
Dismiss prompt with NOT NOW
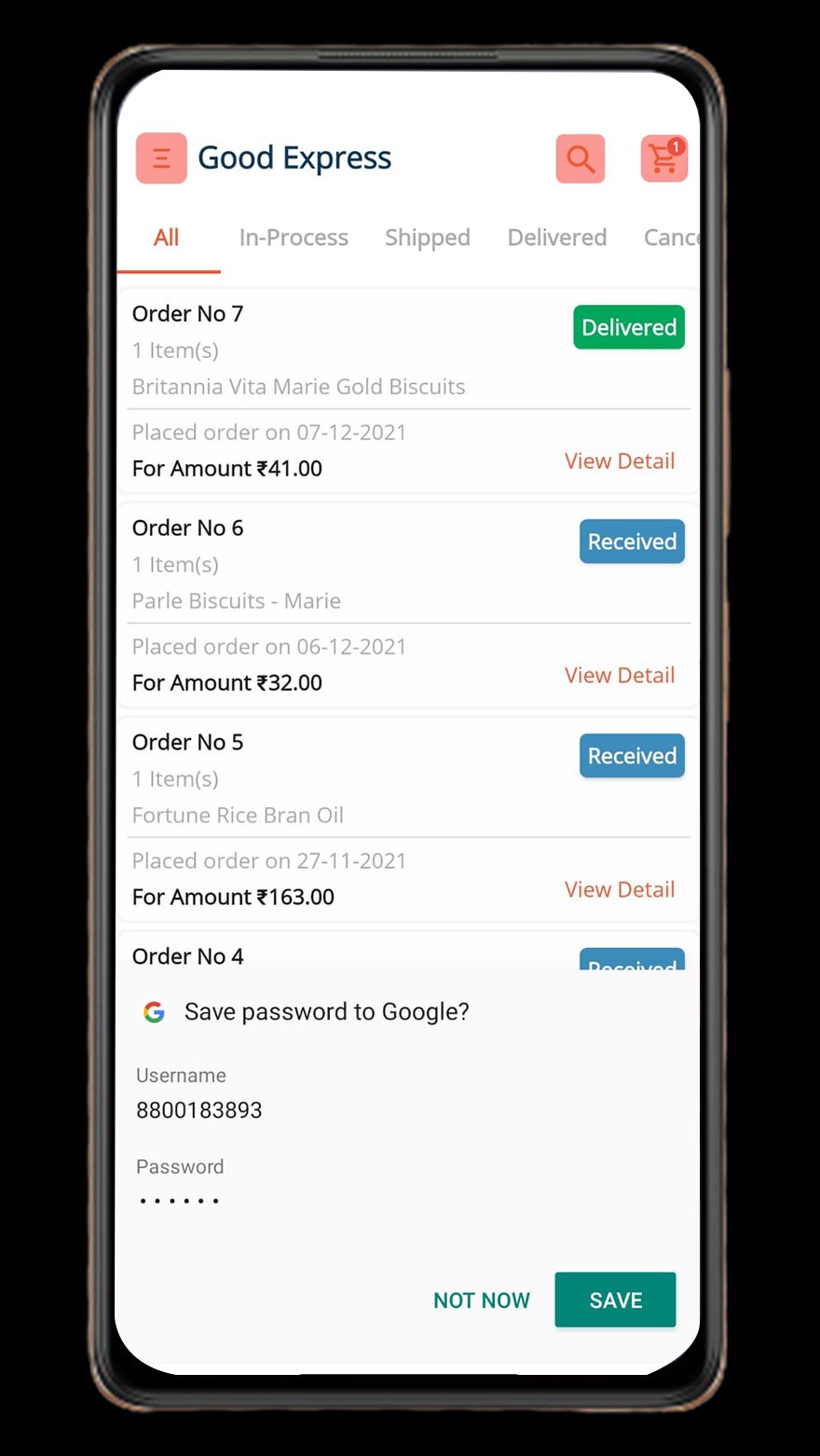(x=482, y=1300)
